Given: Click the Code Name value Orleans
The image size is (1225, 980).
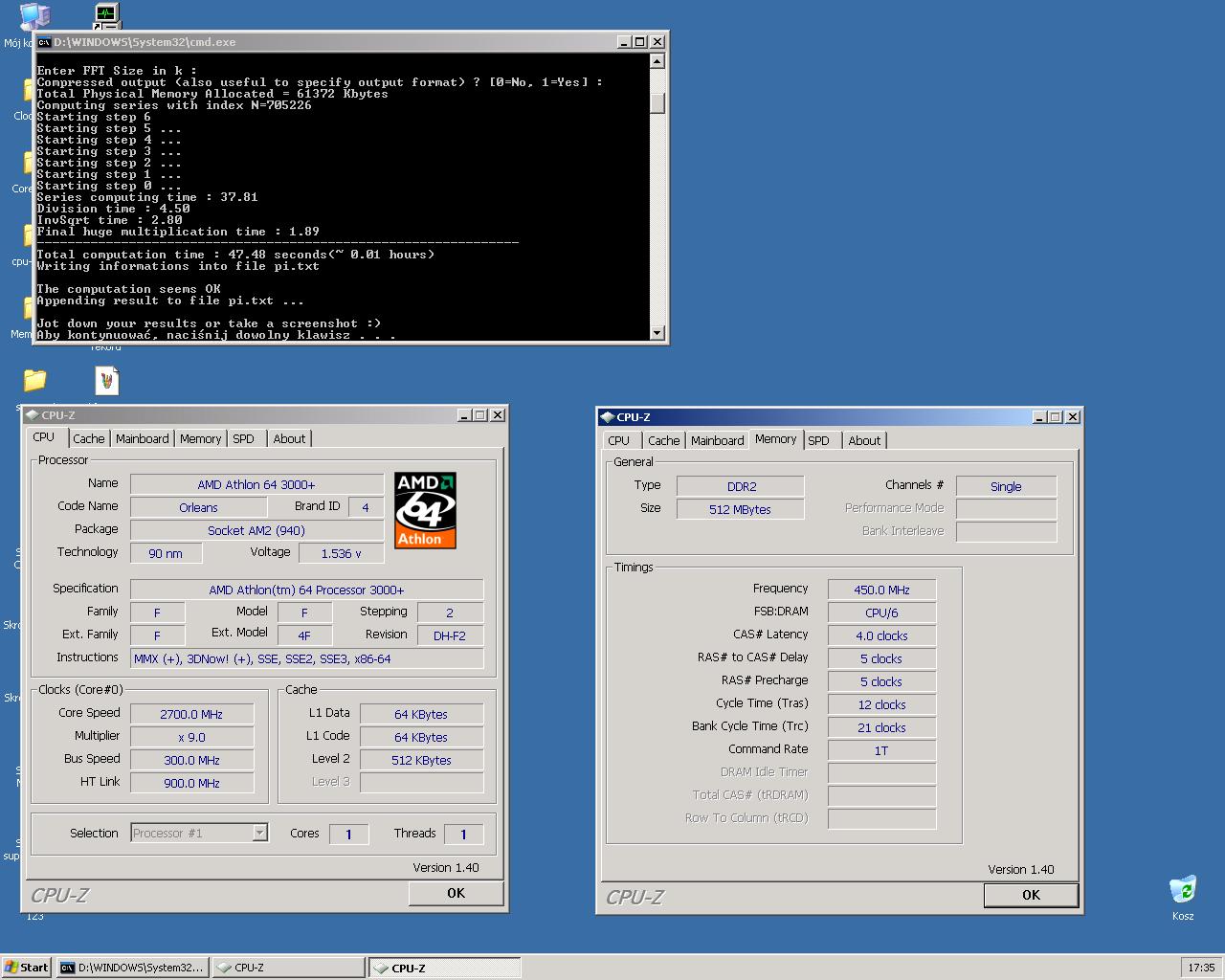Looking at the screenshot, I should [x=198, y=507].
